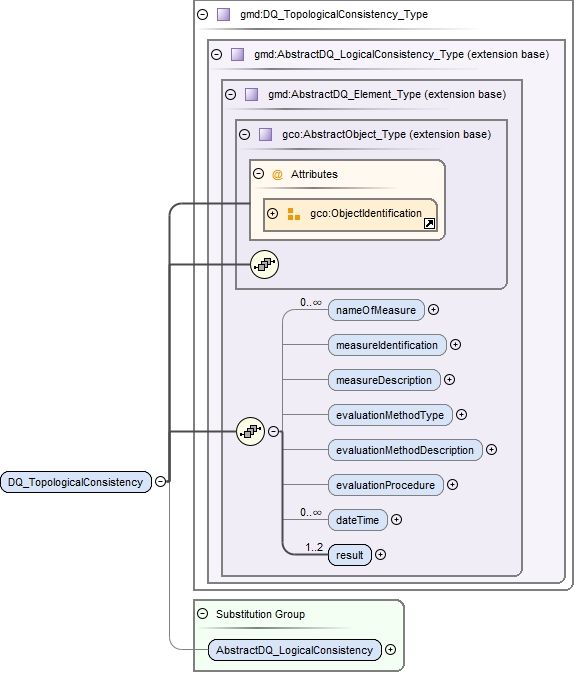Expand the evaluationMethodType element
This screenshot has height=673, width=575.
click(x=461, y=414)
